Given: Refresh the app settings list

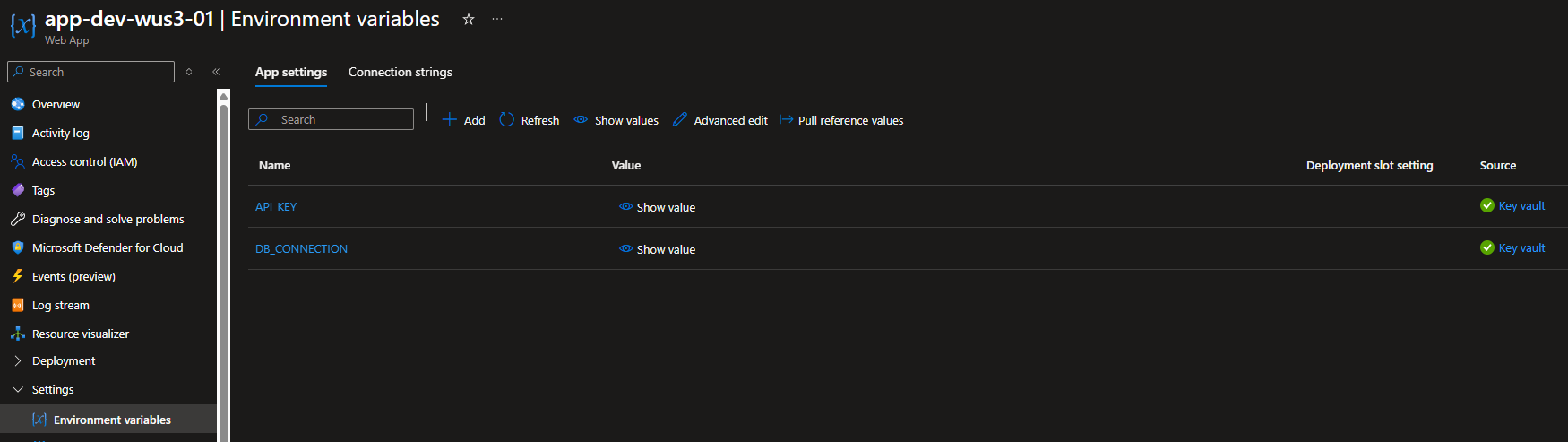Looking at the screenshot, I should 530,120.
